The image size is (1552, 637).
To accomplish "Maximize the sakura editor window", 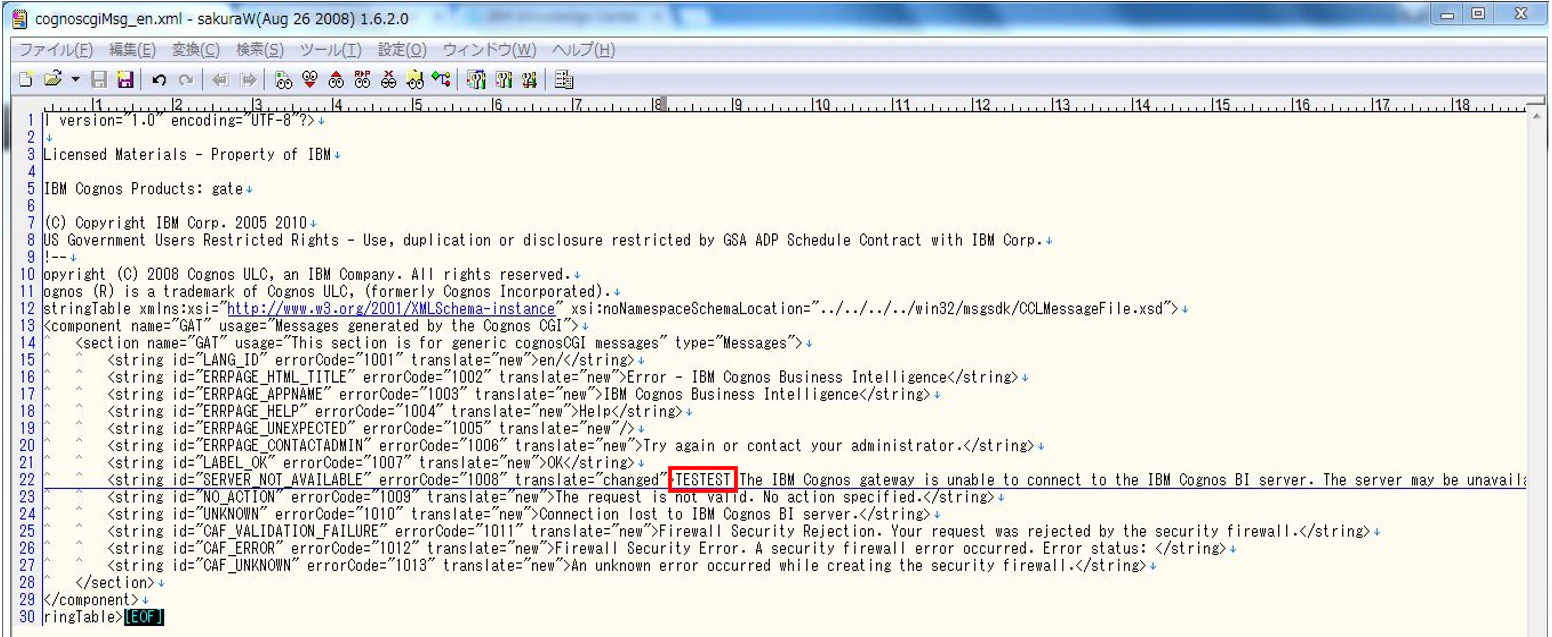I will pos(1478,13).
